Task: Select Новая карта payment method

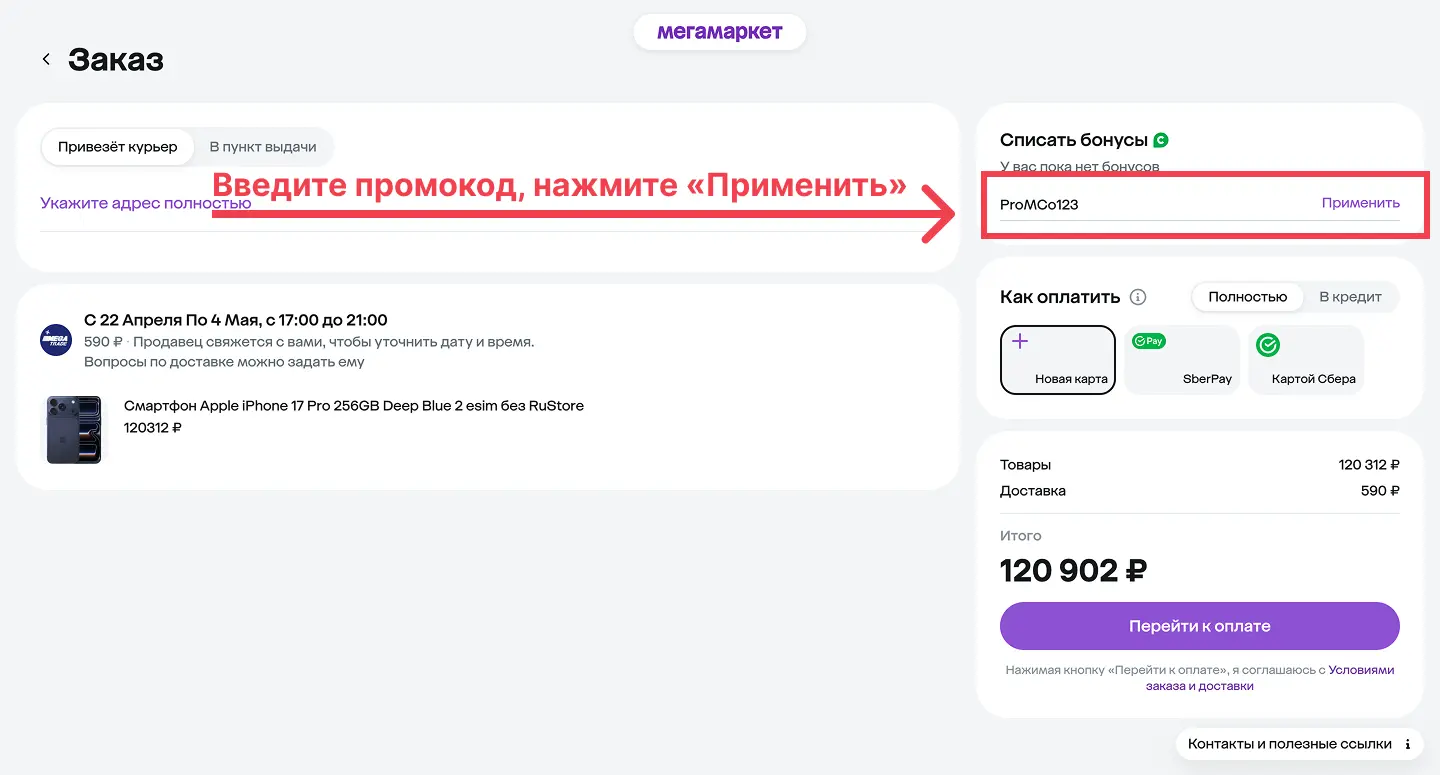Action: click(1058, 360)
